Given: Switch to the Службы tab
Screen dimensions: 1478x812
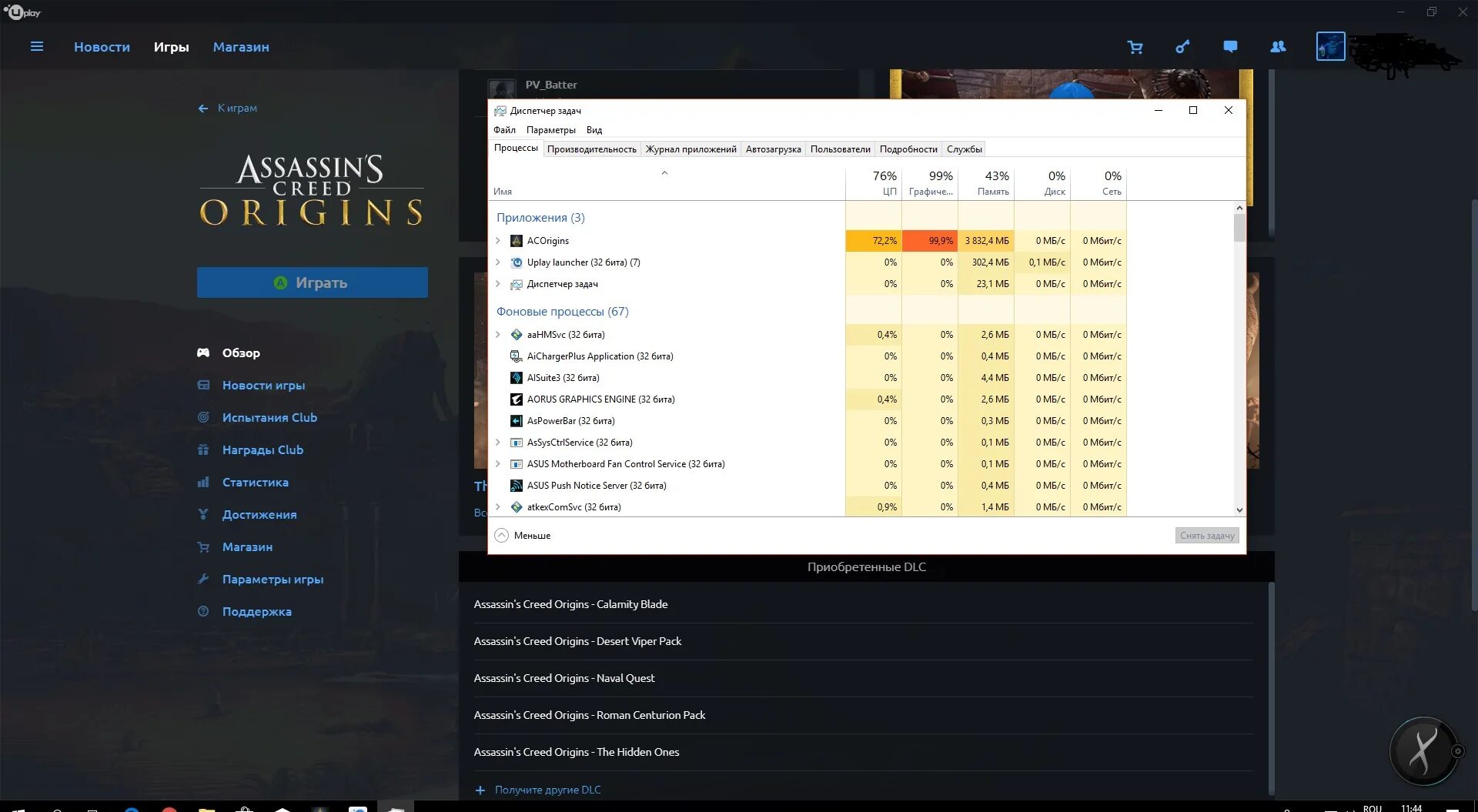Looking at the screenshot, I should pos(965,149).
